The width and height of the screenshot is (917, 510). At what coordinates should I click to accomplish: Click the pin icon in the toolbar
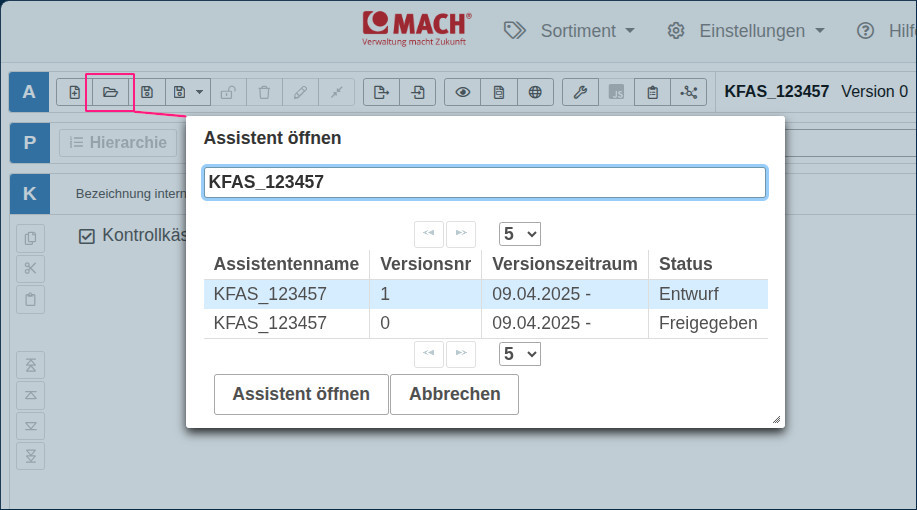(x=337, y=92)
